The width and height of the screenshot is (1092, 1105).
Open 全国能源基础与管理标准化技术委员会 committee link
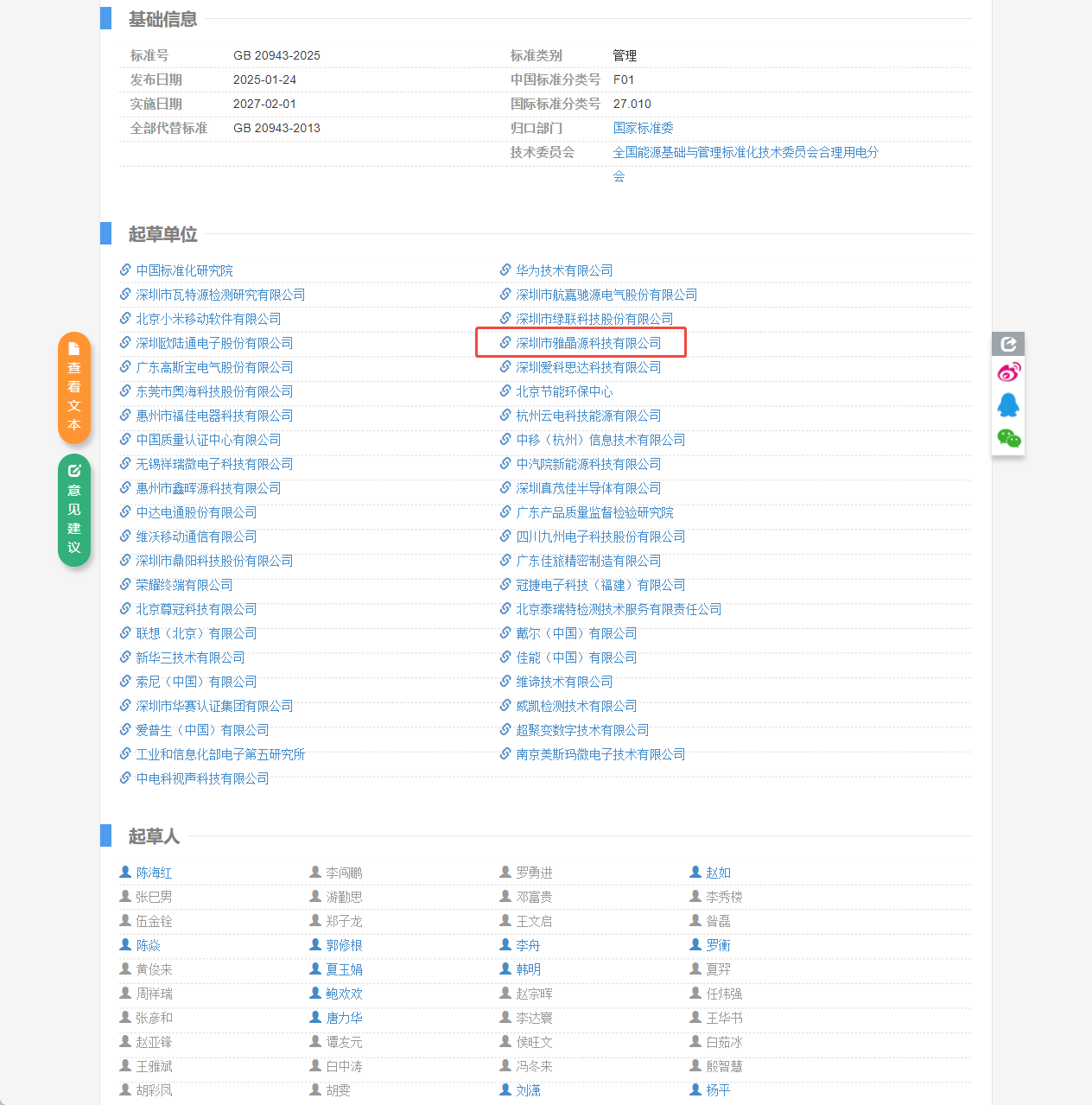(x=745, y=152)
